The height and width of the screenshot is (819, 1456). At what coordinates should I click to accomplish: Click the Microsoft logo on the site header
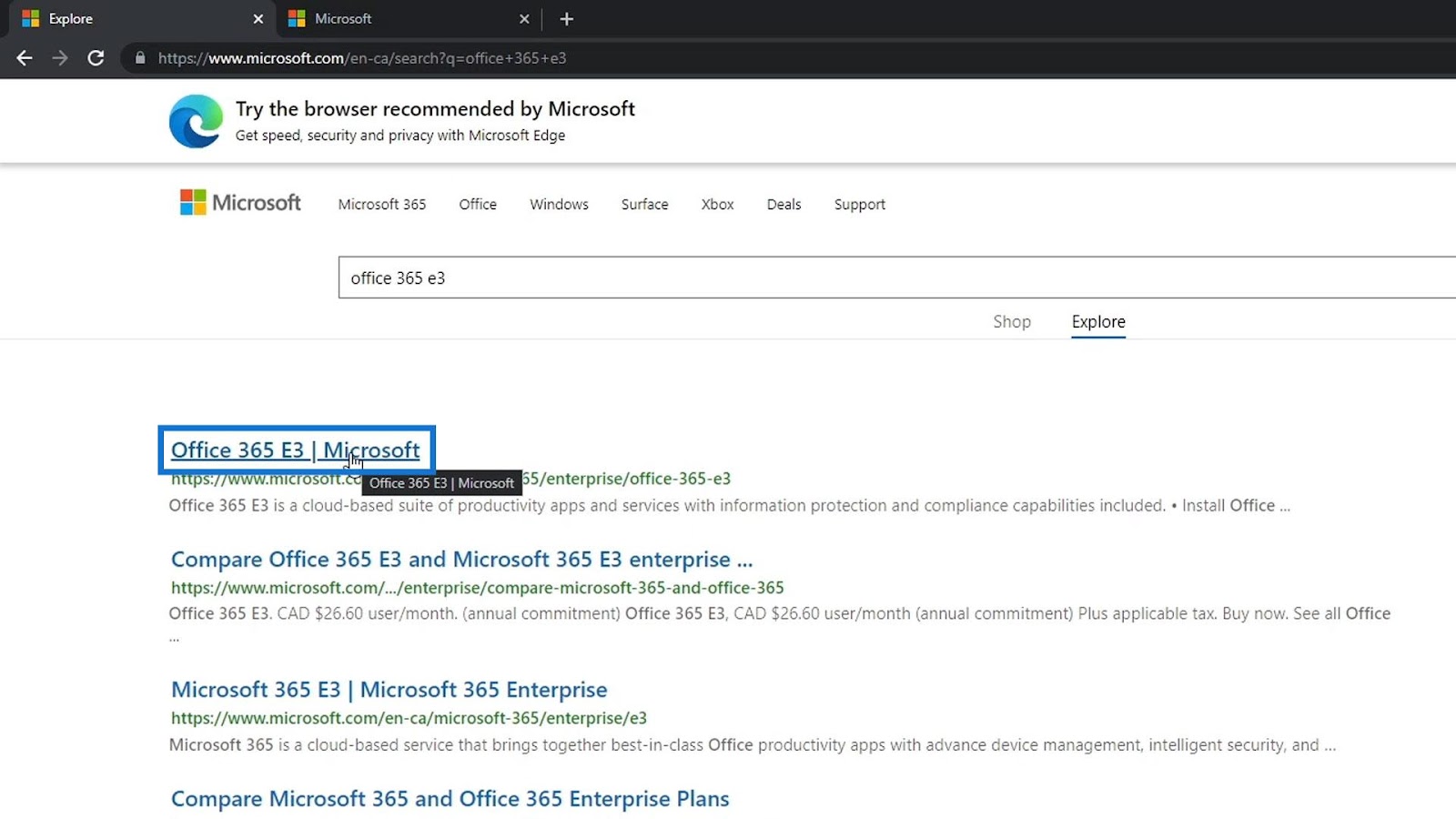tap(240, 202)
